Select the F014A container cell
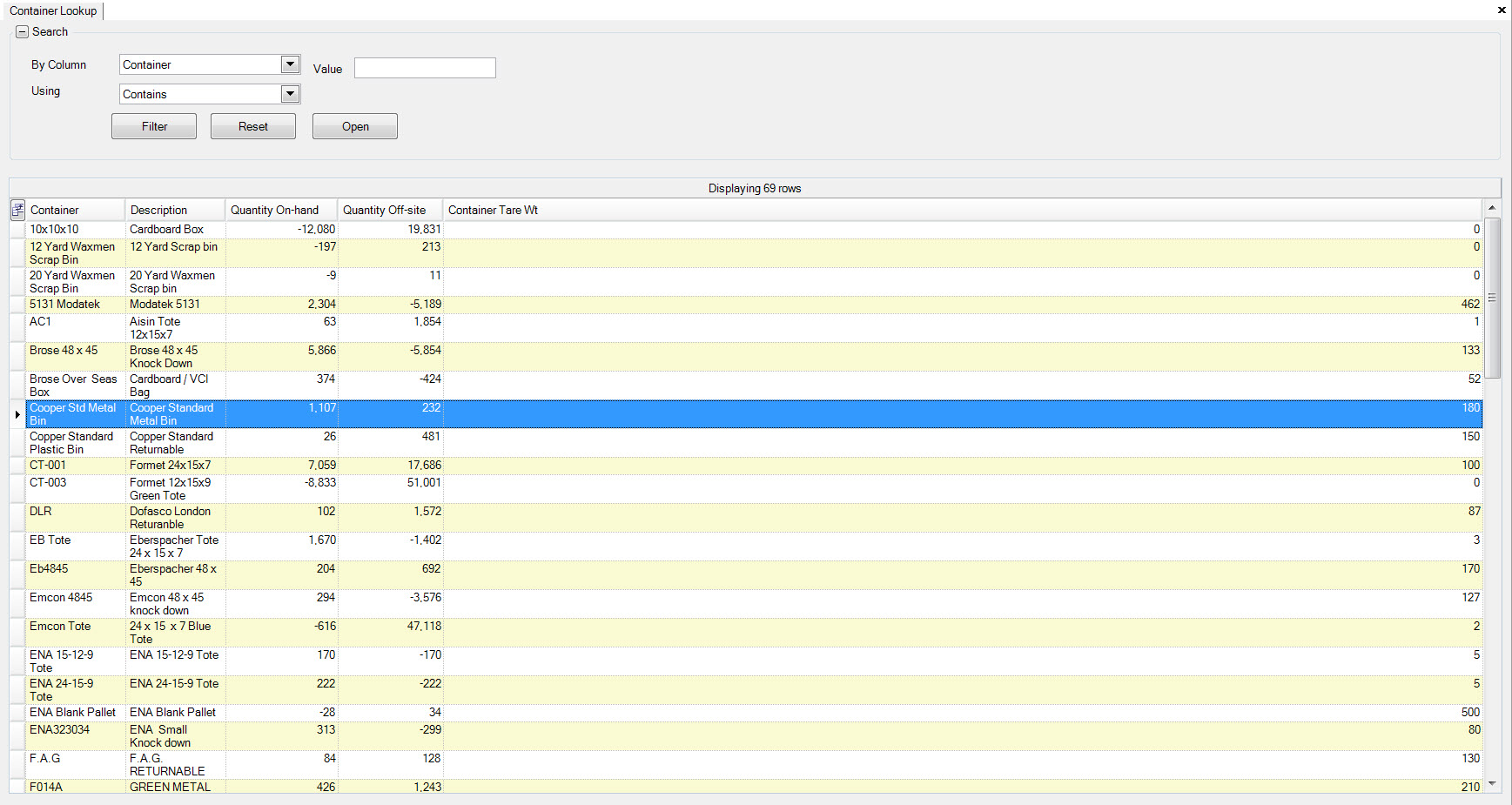Viewport: 1512px width, 805px height. click(76, 787)
